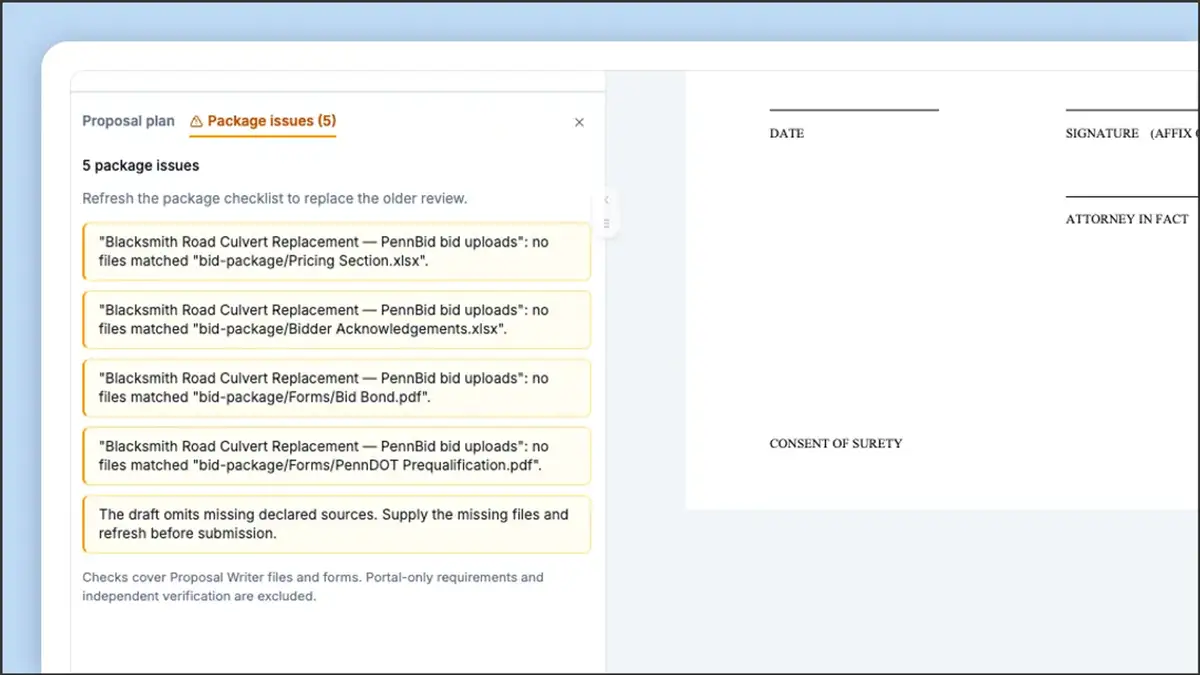
Task: Click the DATE label in the document
Action: click(787, 134)
